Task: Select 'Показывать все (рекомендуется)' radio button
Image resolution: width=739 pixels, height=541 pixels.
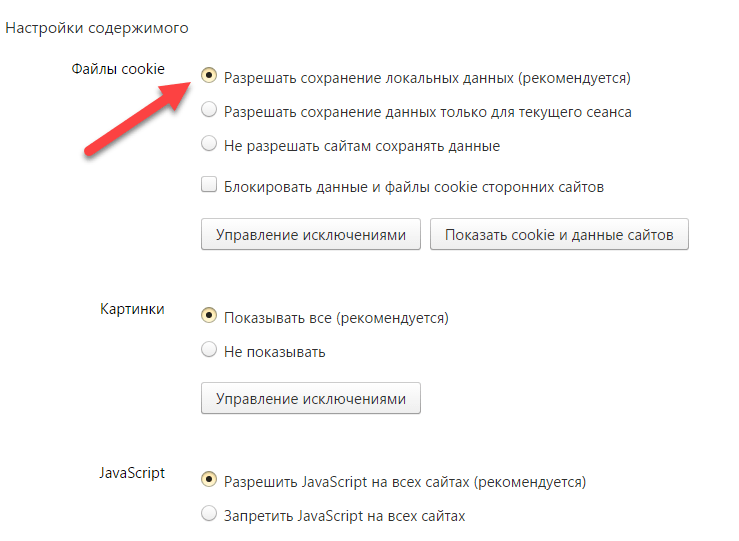Action: [x=209, y=316]
